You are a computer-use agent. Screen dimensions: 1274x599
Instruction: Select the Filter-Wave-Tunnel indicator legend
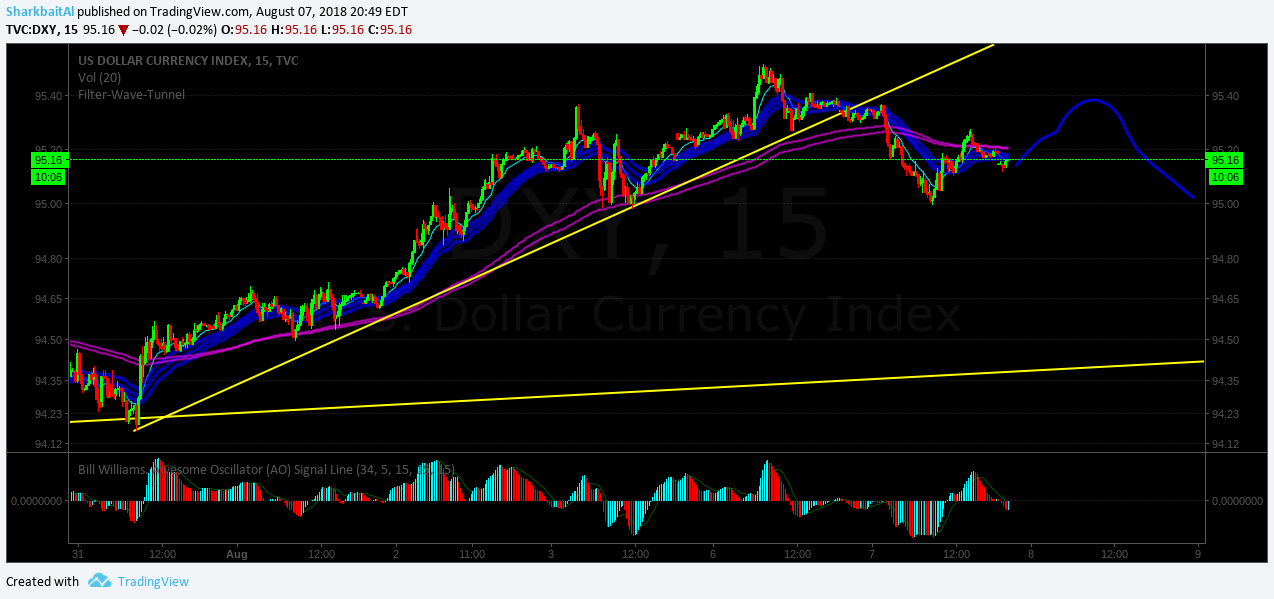tap(131, 94)
